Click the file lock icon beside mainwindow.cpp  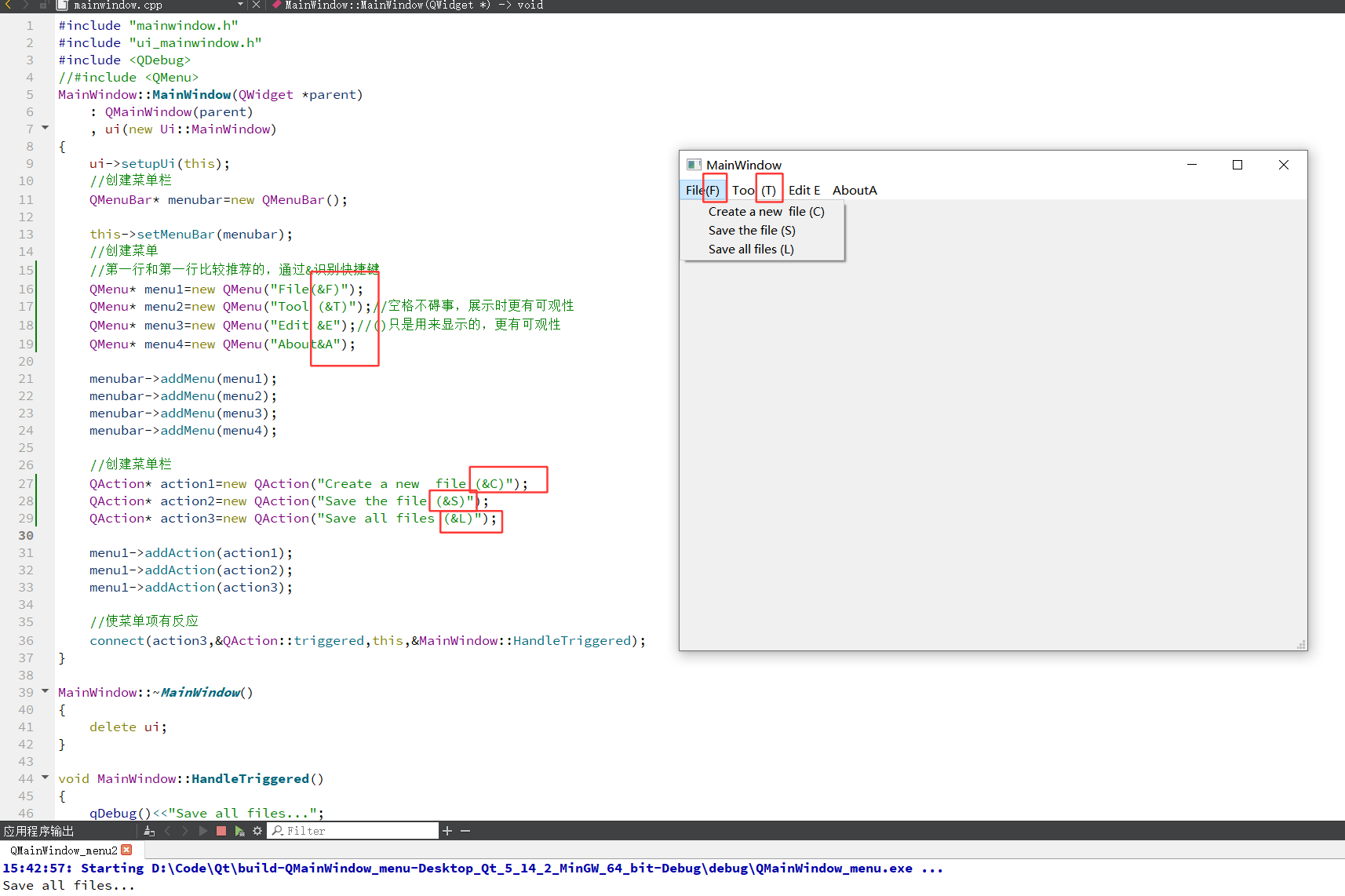tap(44, 5)
